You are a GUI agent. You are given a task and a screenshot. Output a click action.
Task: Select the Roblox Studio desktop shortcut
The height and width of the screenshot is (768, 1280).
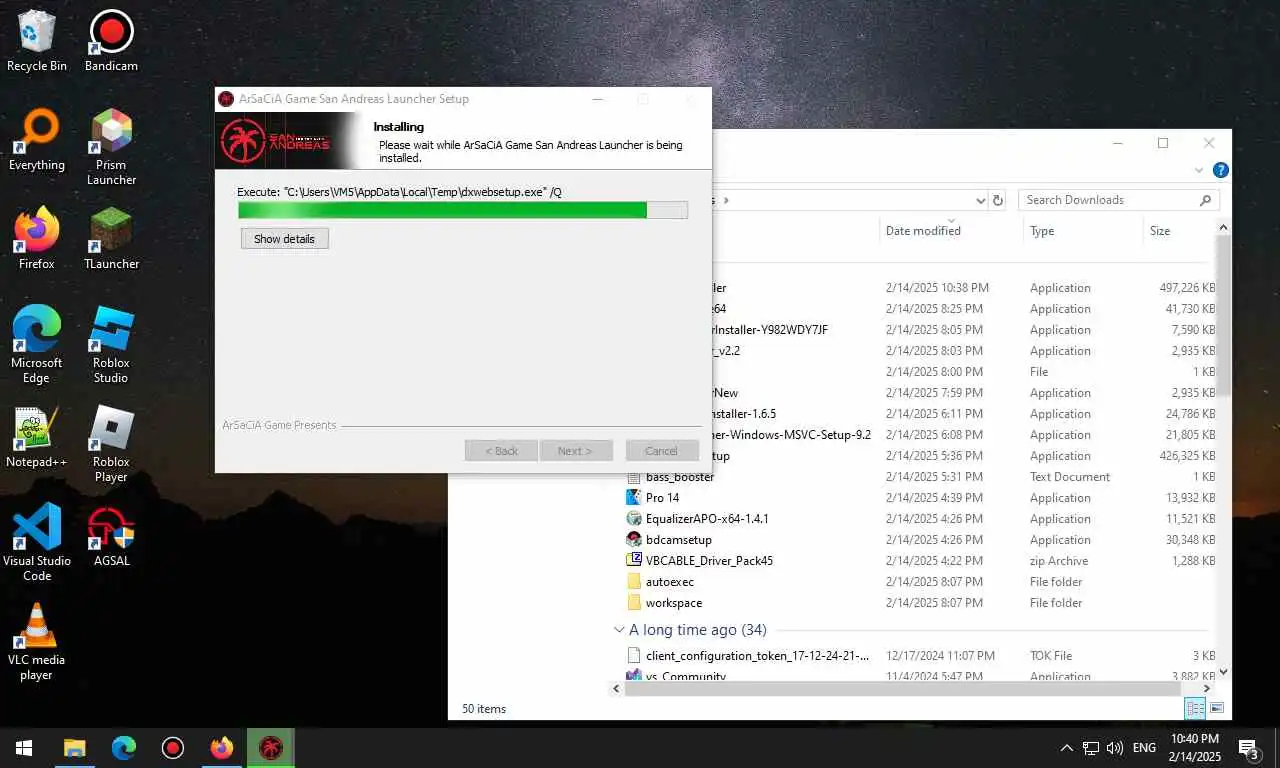(111, 345)
